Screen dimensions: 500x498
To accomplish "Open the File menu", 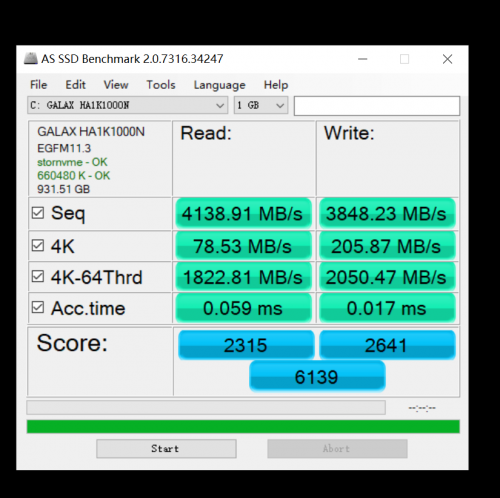I will (38, 85).
